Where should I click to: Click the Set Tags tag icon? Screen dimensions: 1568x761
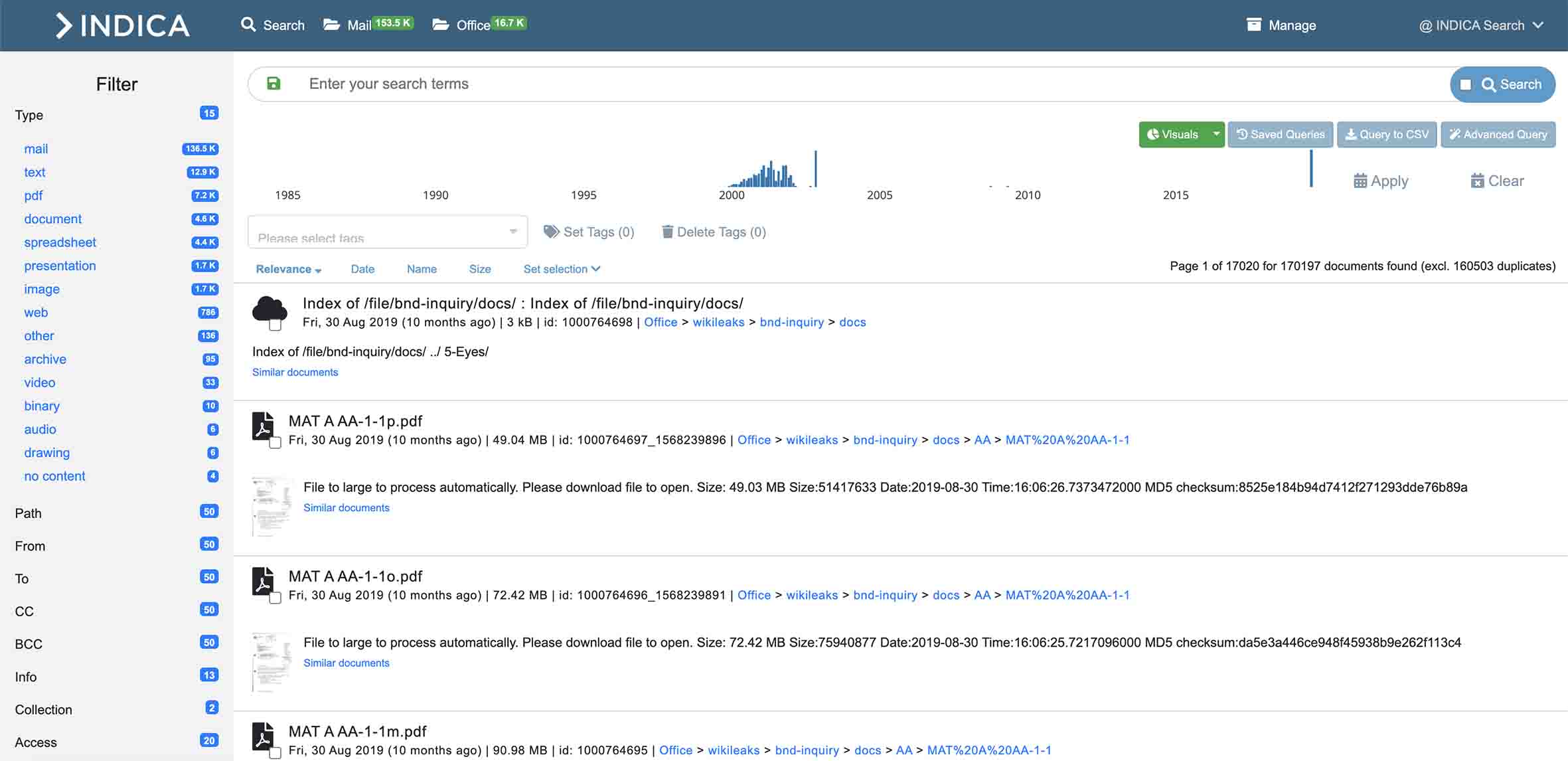pos(551,232)
